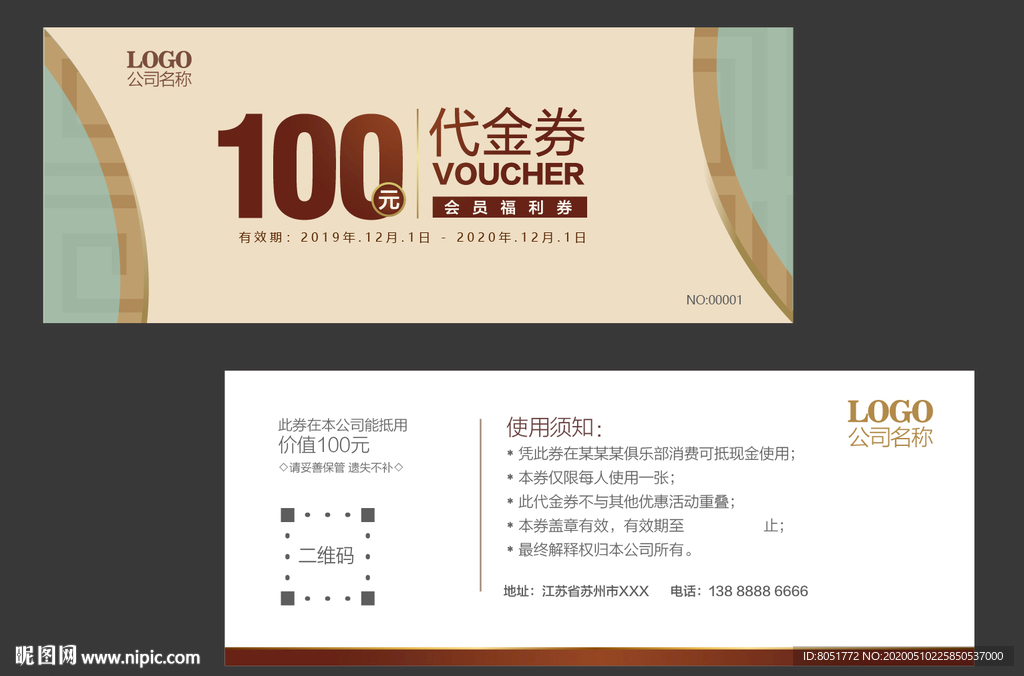Image resolution: width=1024 pixels, height=676 pixels.
Task: Click the 价值100元 text
Action: 324,445
